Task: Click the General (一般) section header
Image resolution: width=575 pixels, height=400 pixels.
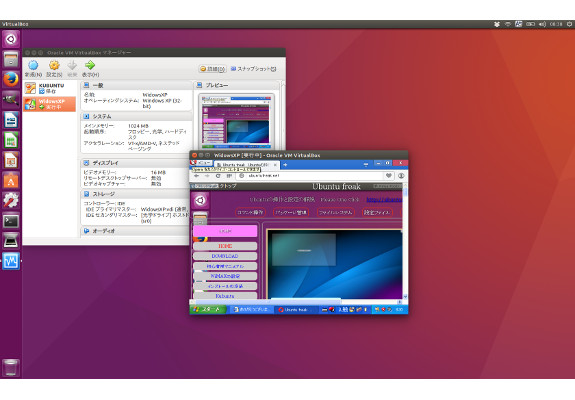Action: [x=136, y=85]
